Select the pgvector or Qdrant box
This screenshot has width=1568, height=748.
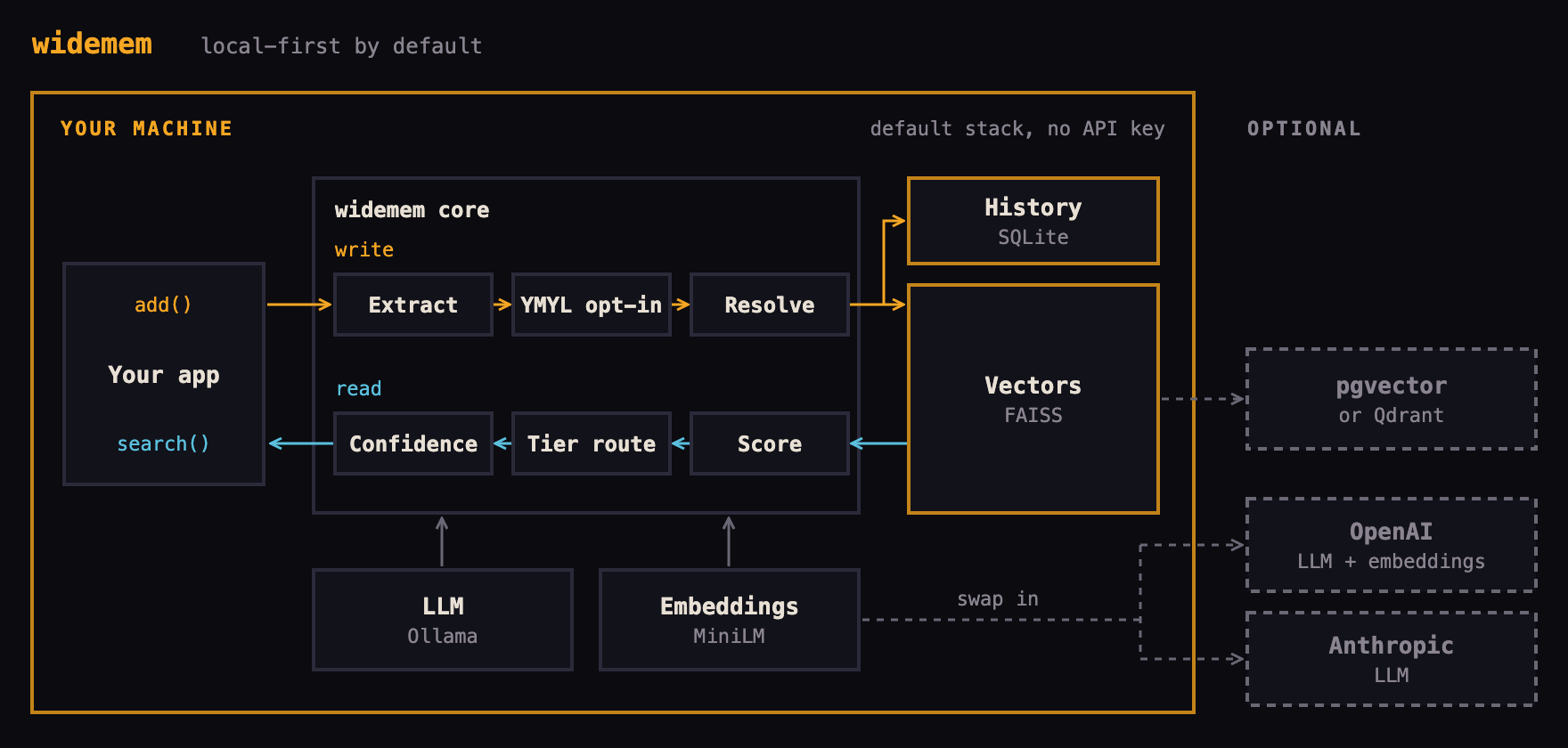click(x=1392, y=399)
